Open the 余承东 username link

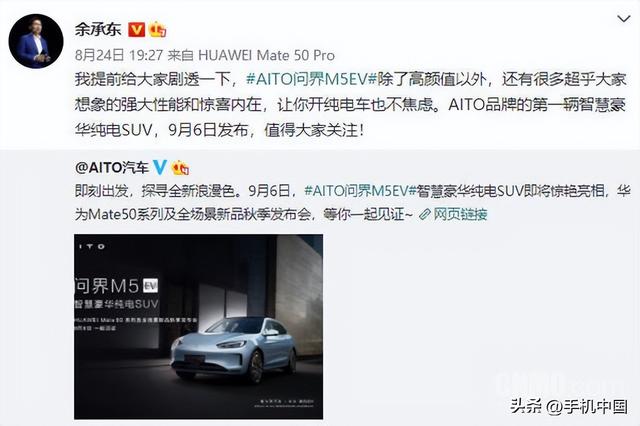(98, 29)
